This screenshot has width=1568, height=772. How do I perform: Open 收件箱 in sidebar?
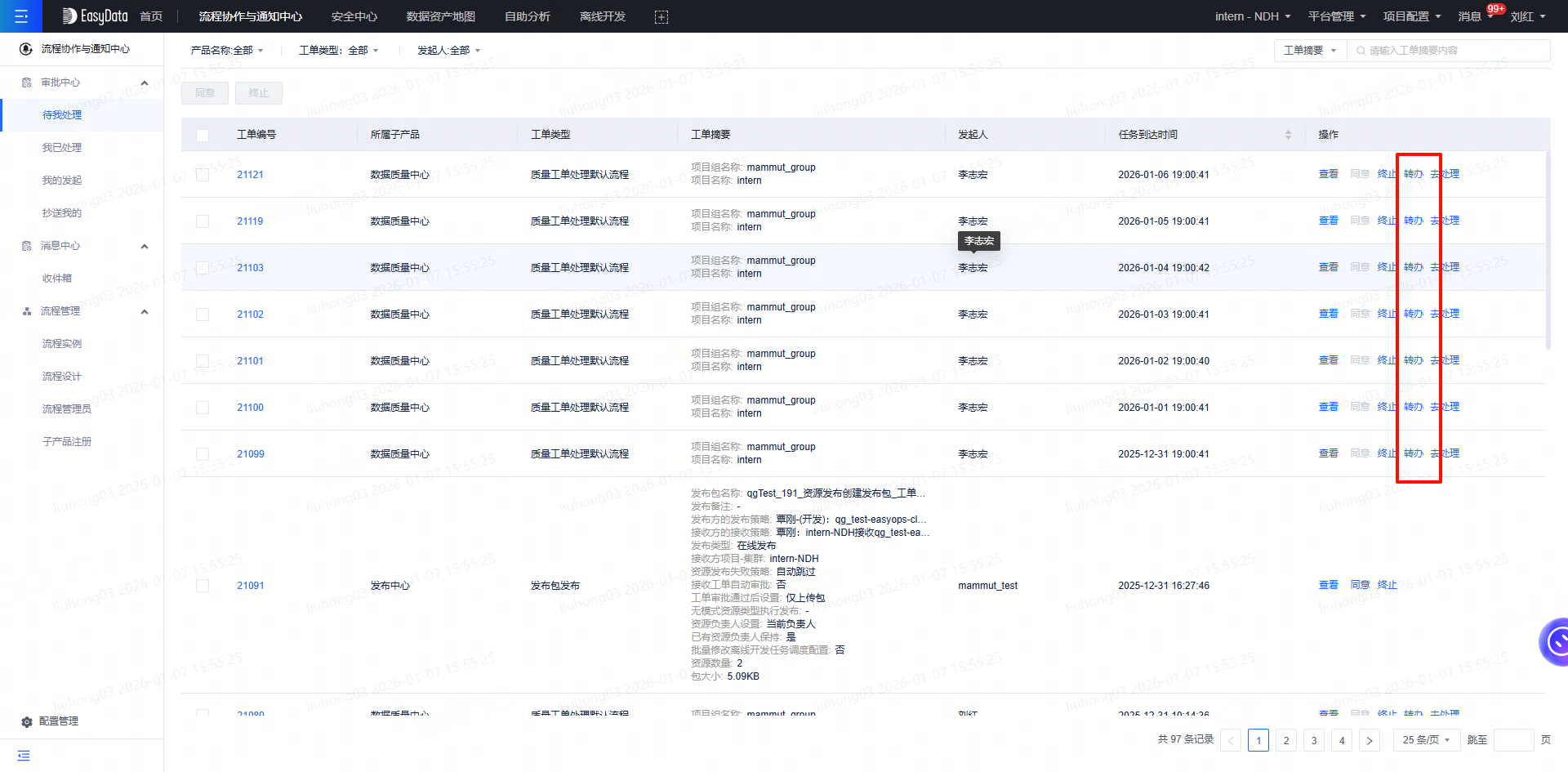57,279
